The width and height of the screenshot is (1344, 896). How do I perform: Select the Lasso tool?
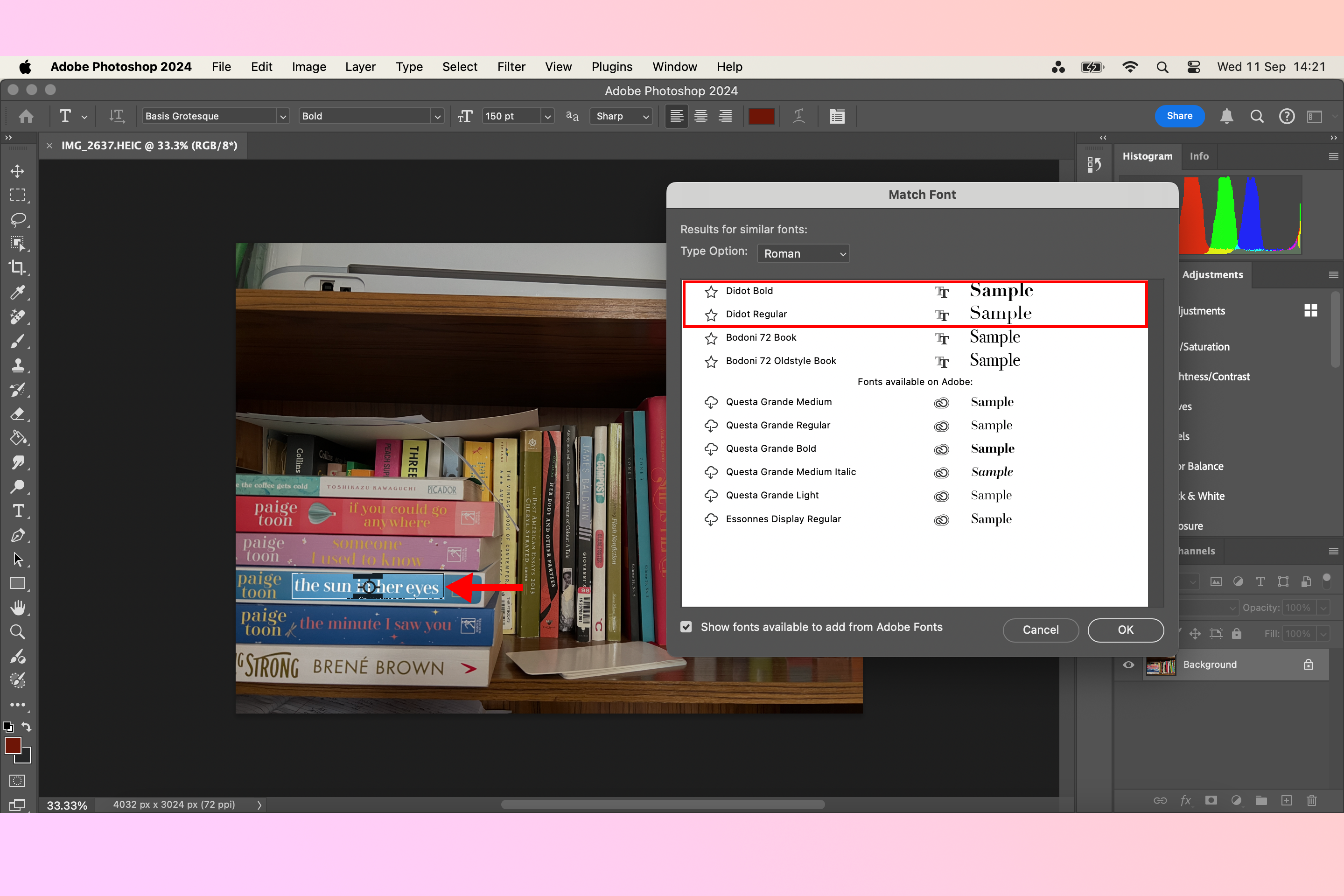pyautogui.click(x=17, y=219)
